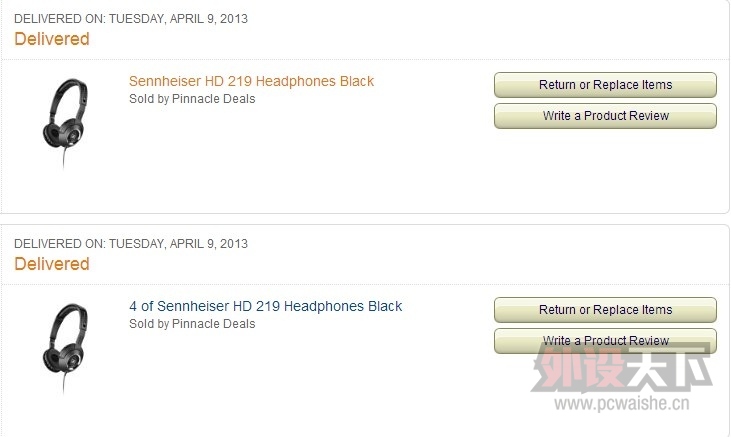
Task: Click the cable of the first headphones image
Action: [64, 158]
